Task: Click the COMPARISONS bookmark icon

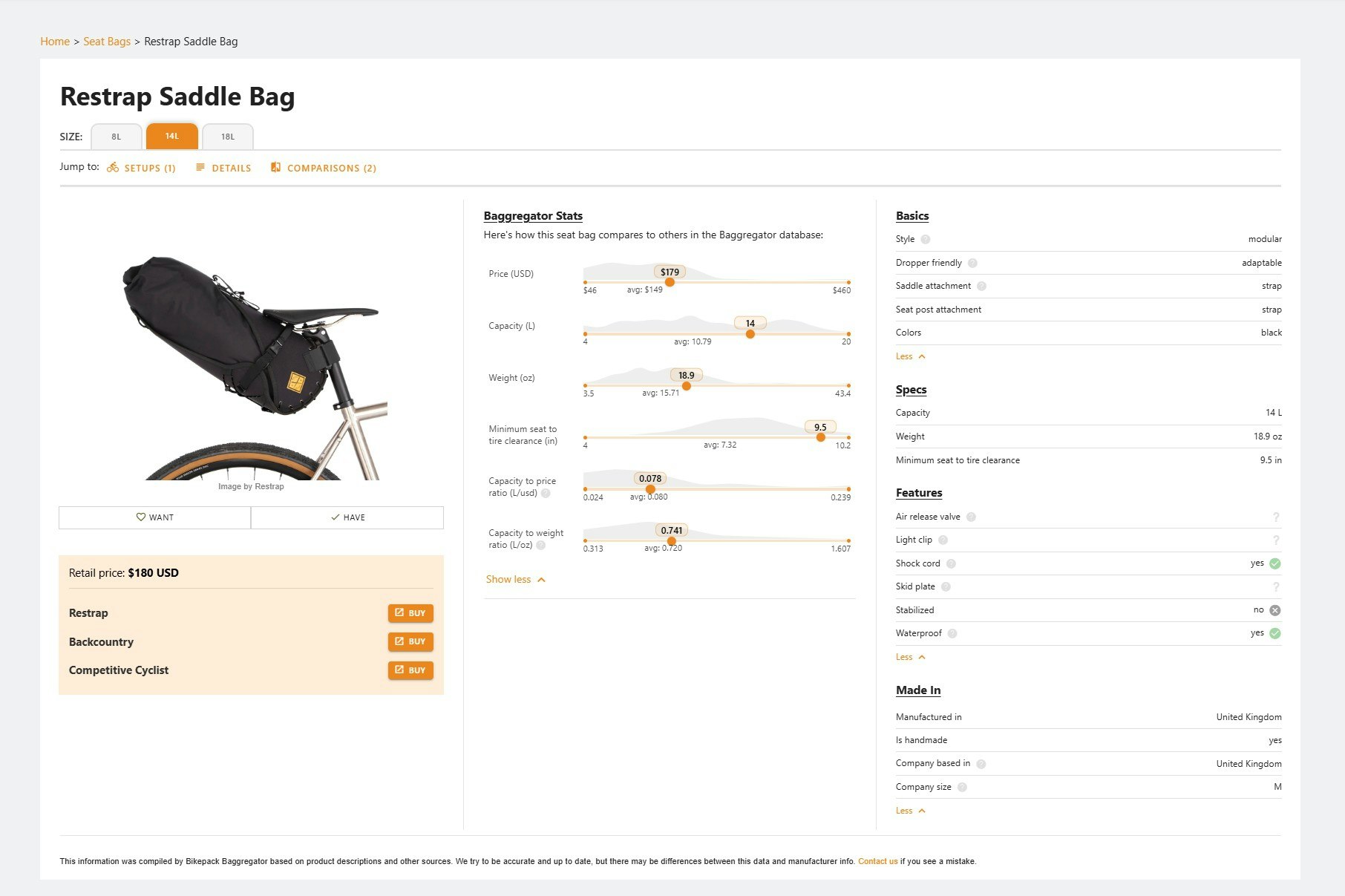Action: (278, 167)
